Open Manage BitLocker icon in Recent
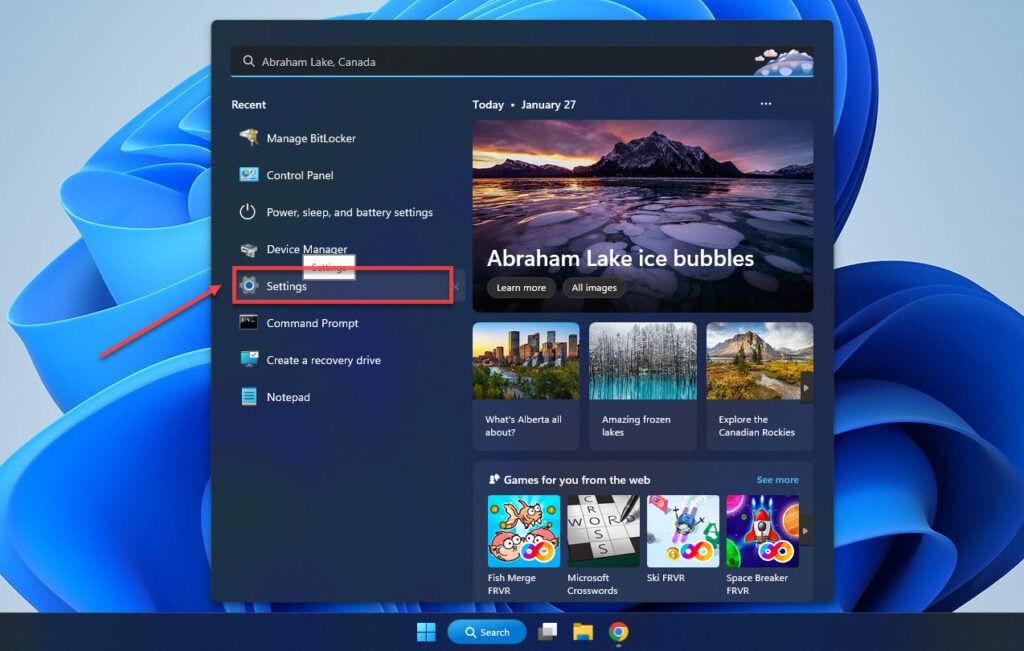Image resolution: width=1024 pixels, height=651 pixels. (249, 138)
